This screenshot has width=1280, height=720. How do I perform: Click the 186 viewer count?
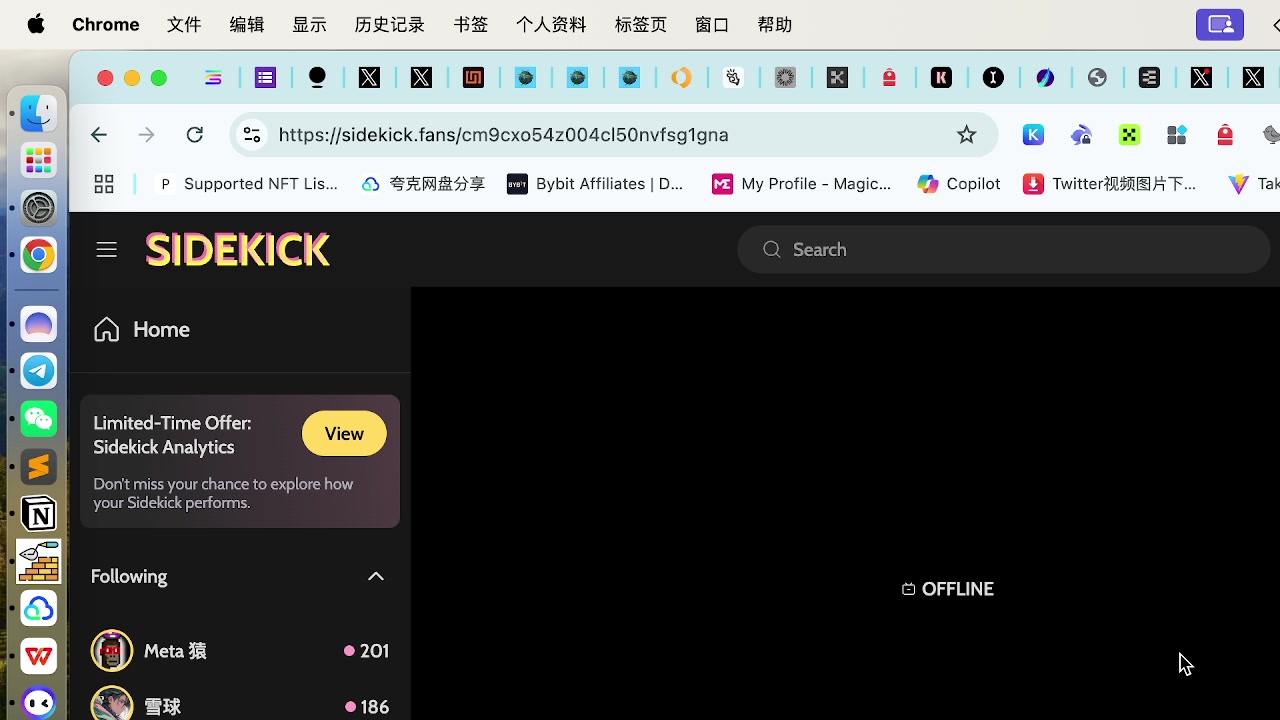pos(367,707)
